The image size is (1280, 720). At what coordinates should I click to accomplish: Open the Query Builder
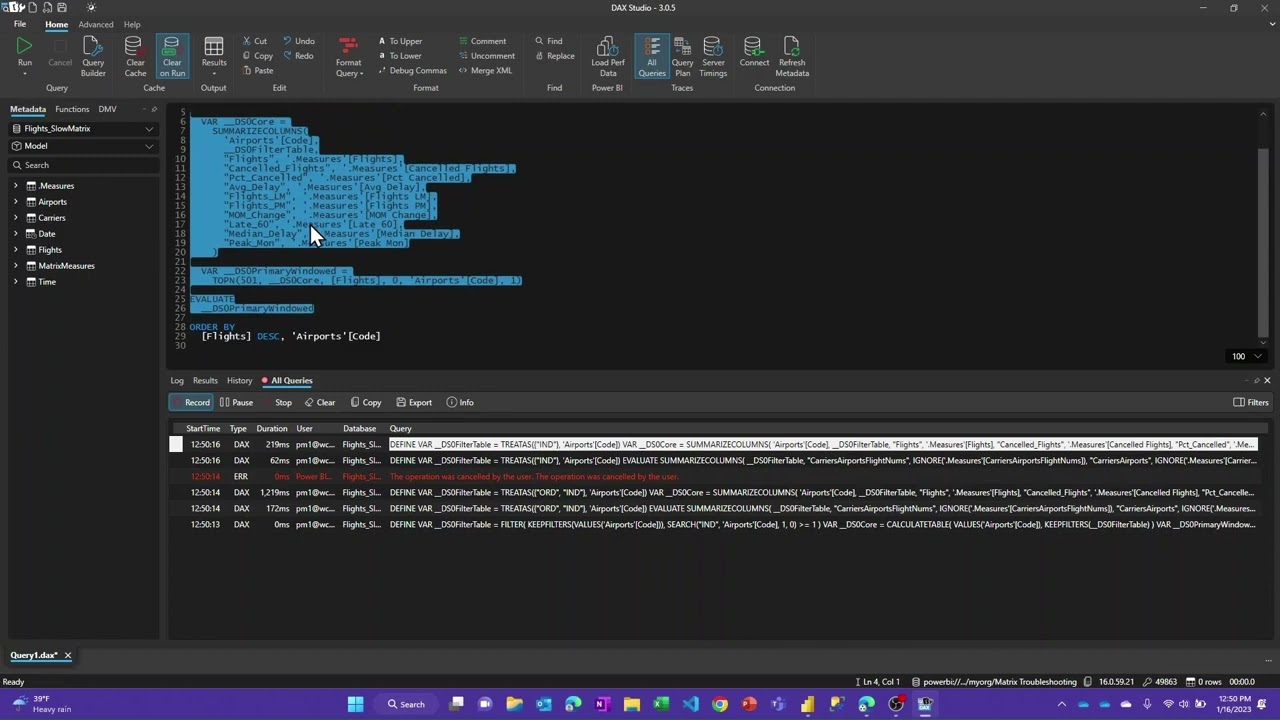(93, 57)
